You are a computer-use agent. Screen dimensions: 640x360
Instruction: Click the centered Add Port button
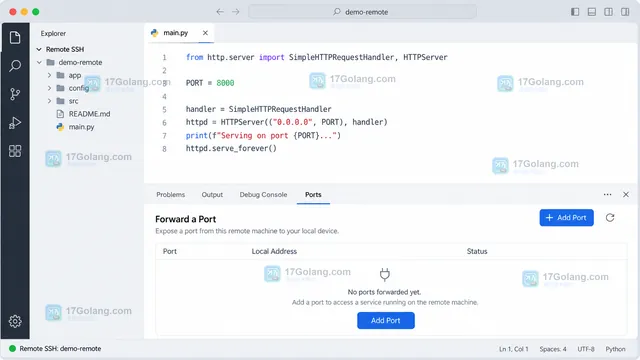point(386,320)
